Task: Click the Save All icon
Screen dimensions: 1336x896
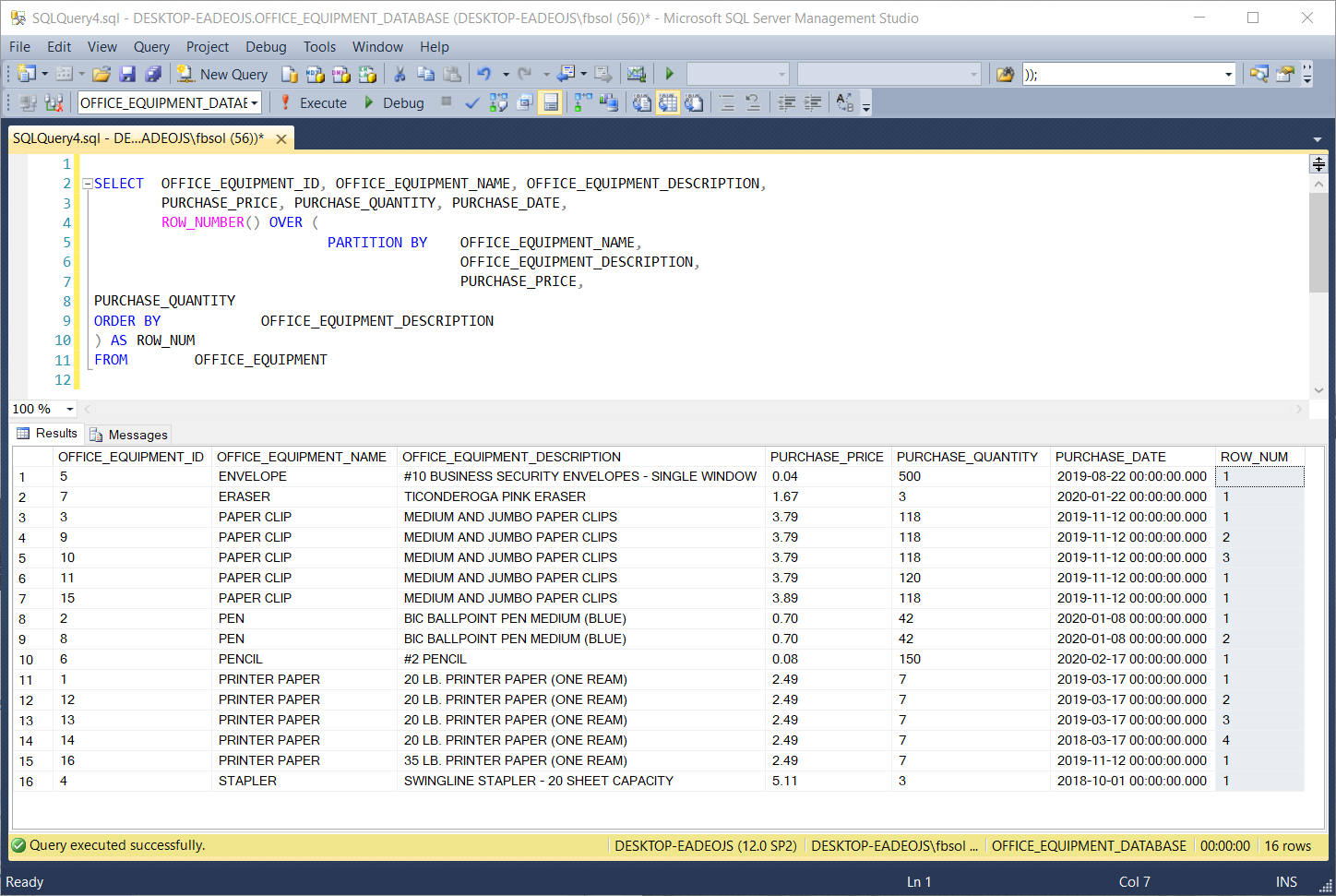Action: point(153,74)
